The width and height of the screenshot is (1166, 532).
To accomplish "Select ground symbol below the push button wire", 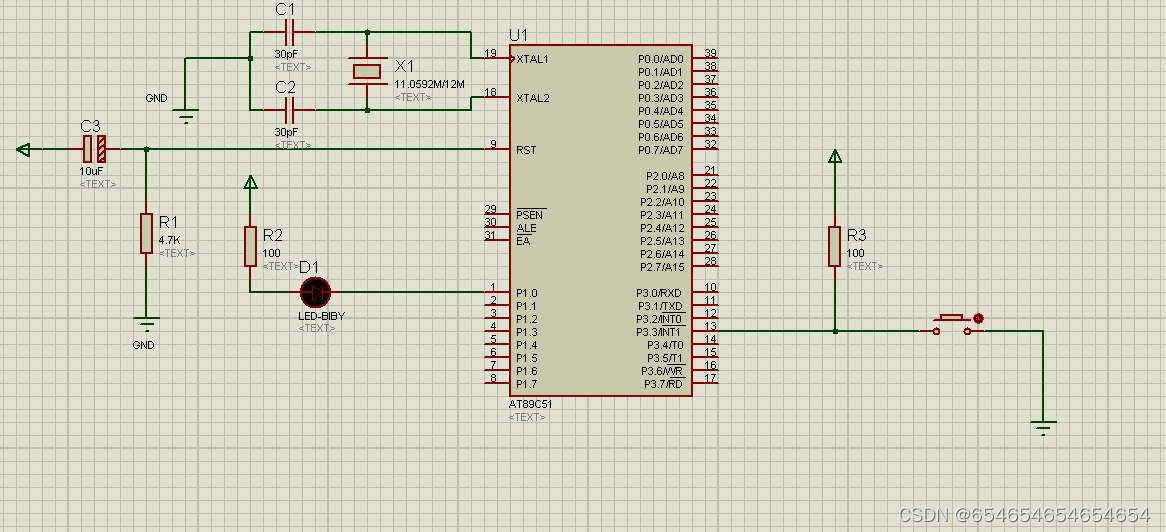I will [x=1043, y=427].
